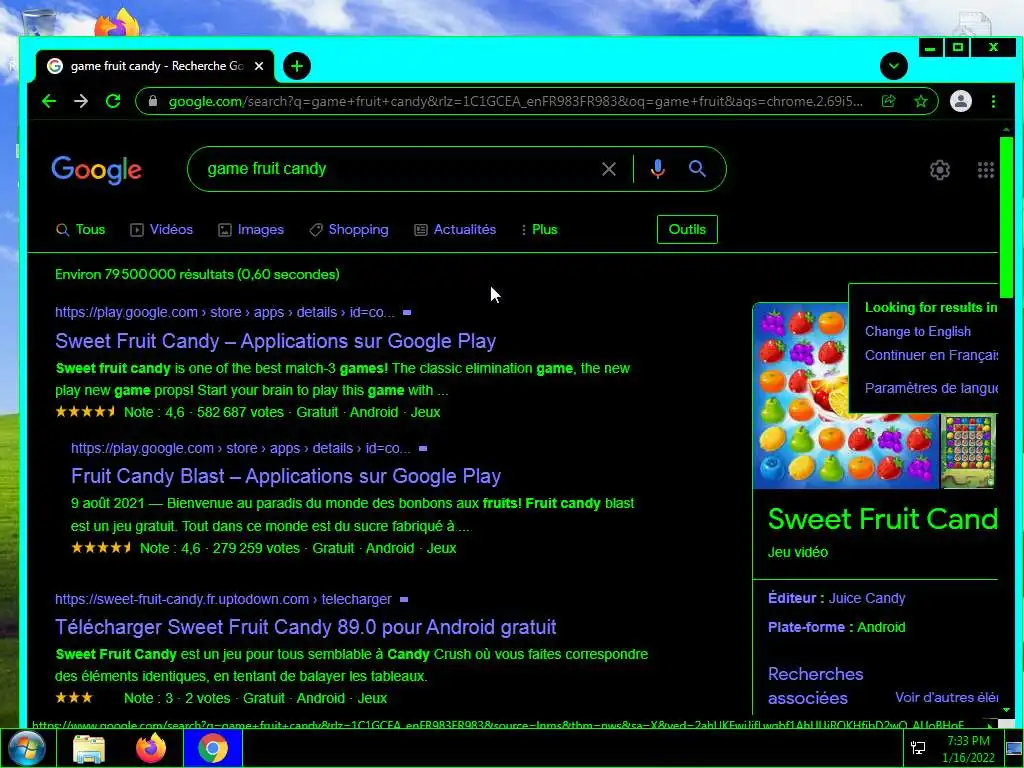Screen dimensions: 1024x768
Task: Click the padlock site info icon
Action: pos(153,101)
